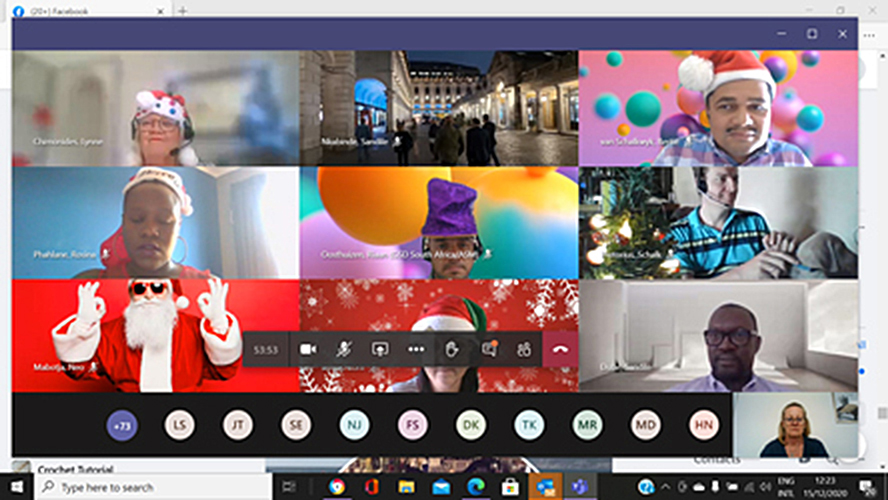This screenshot has width=888, height=500.
Task: Click the HN participant avatar
Action: 704,425
